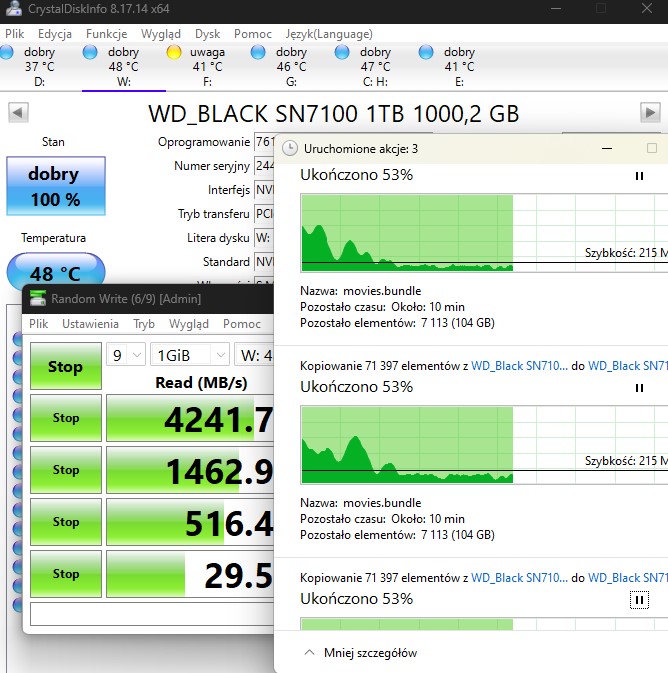Click the empty text field below benchmark results
Viewport: 668px width, 673px height.
pos(150,613)
